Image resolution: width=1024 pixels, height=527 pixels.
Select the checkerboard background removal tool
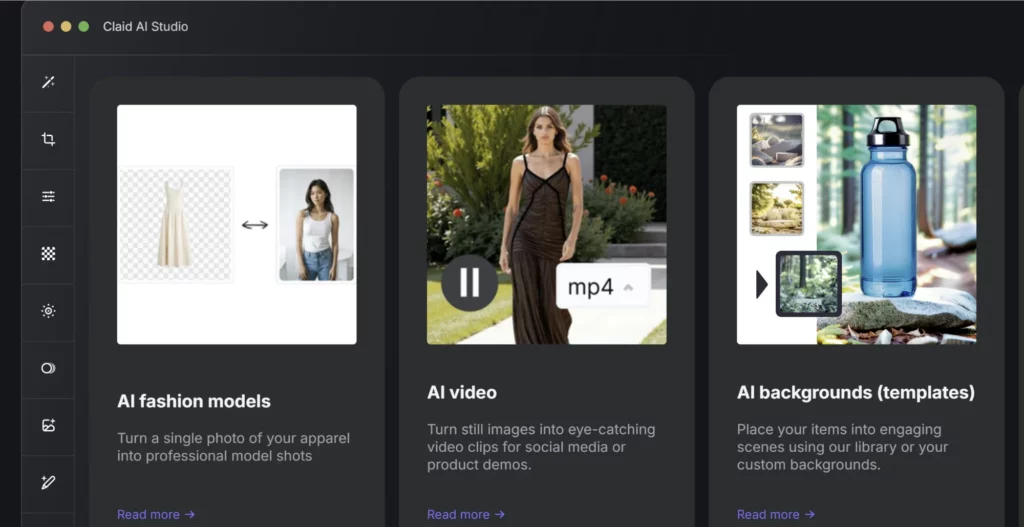[x=48, y=254]
